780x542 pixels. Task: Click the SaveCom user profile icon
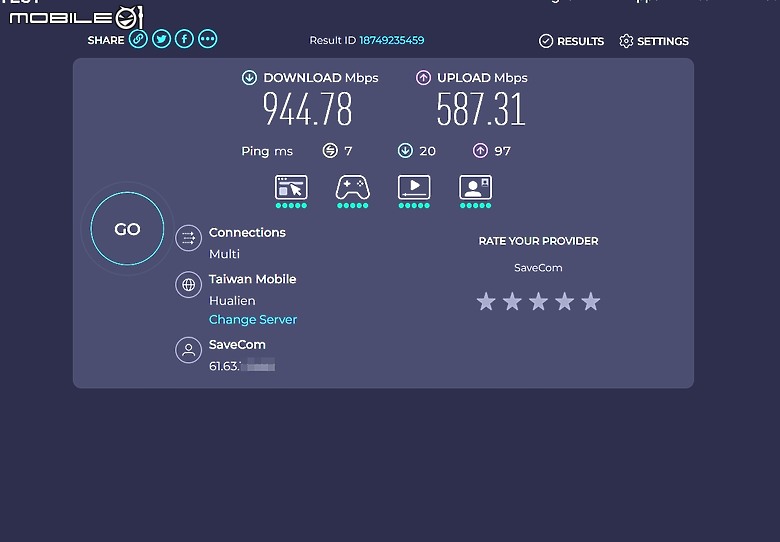[189, 350]
